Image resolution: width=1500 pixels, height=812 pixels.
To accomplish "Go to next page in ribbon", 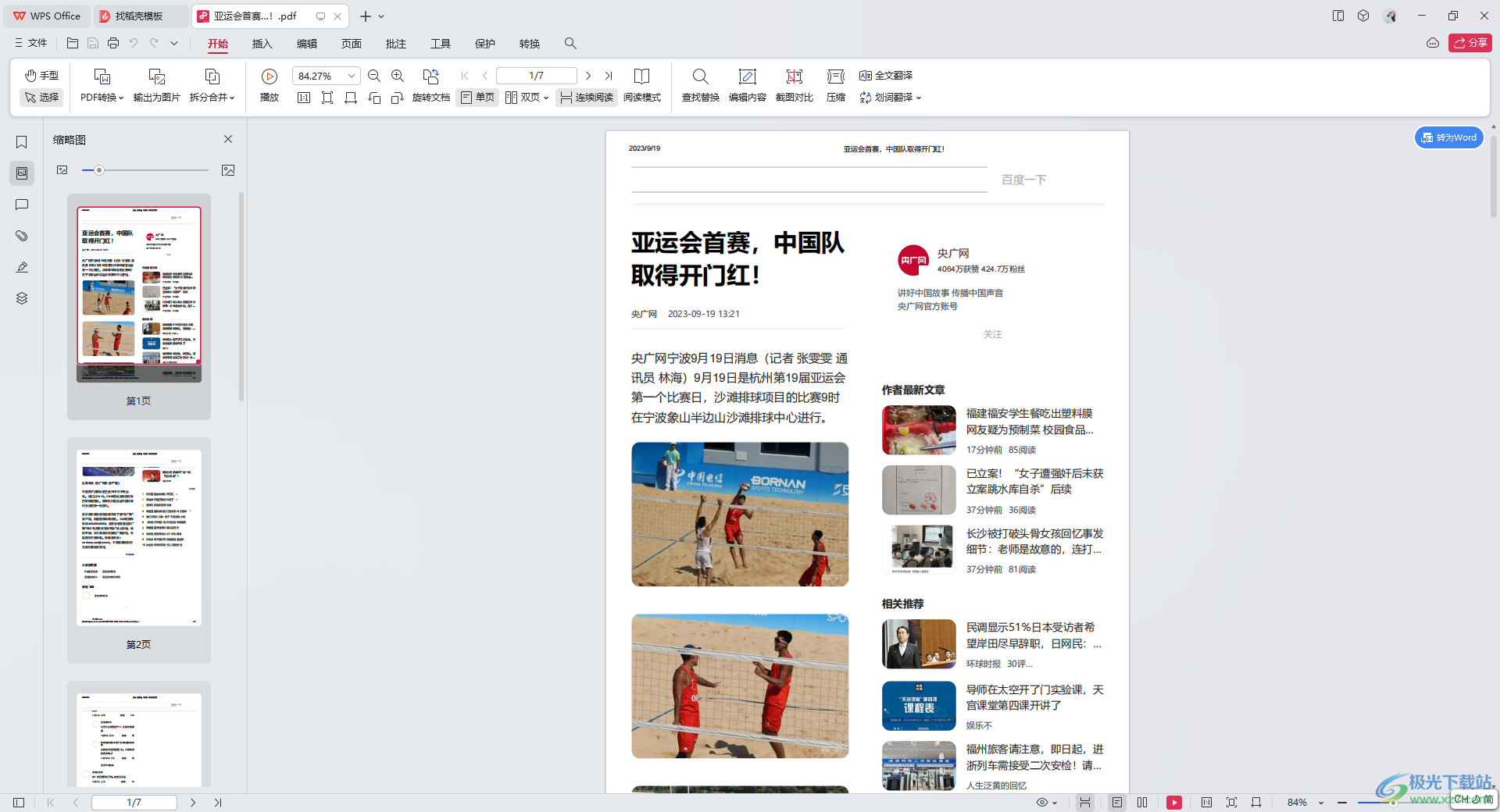I will [x=588, y=76].
